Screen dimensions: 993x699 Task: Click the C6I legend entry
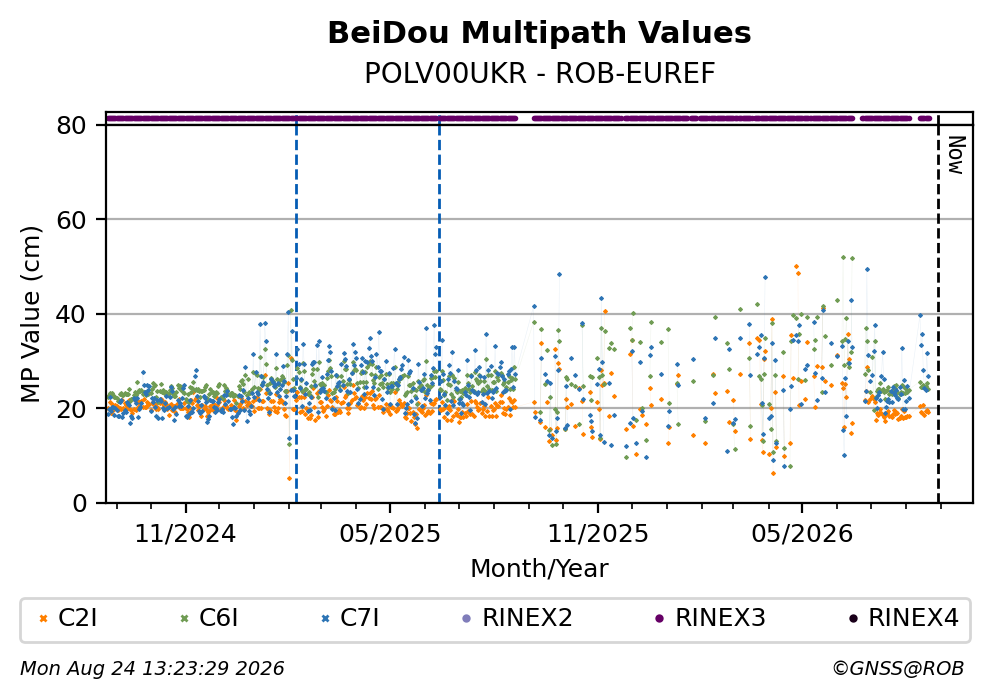tap(209, 618)
